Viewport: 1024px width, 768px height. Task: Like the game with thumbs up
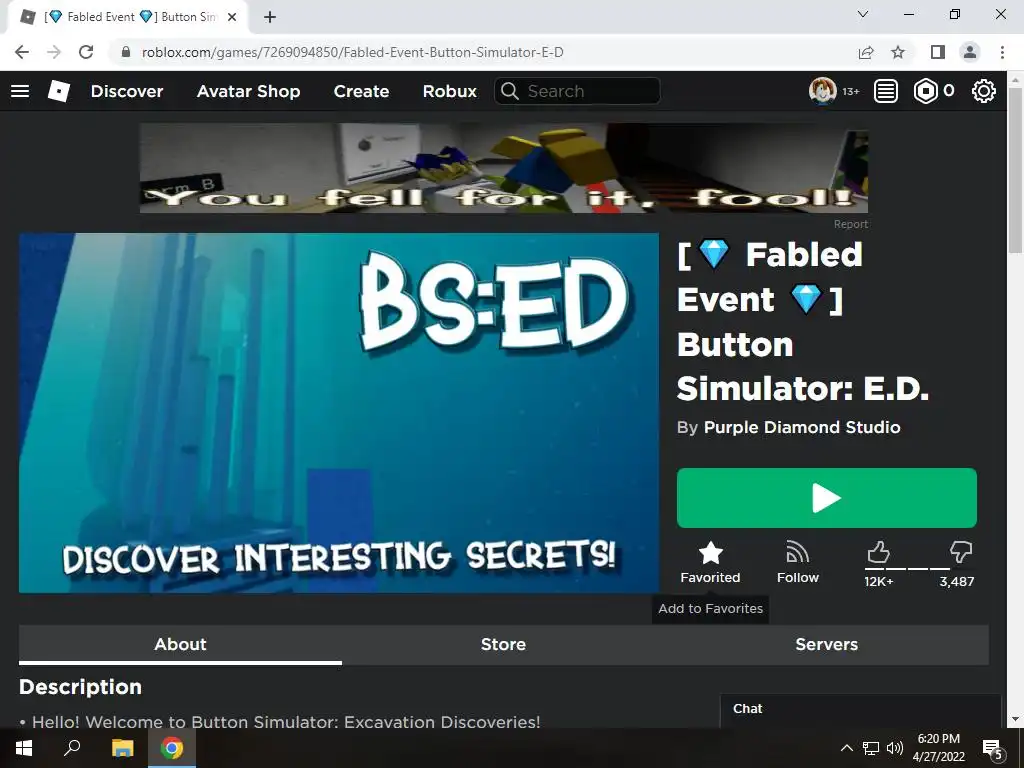(878, 552)
